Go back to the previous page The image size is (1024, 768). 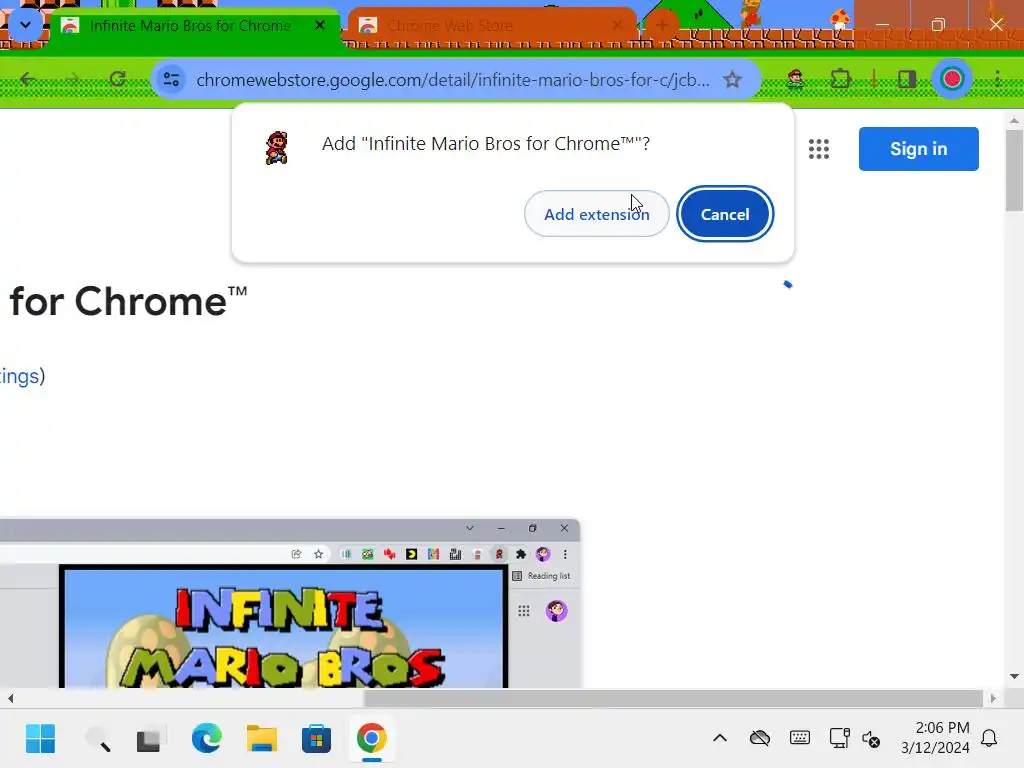(27, 80)
